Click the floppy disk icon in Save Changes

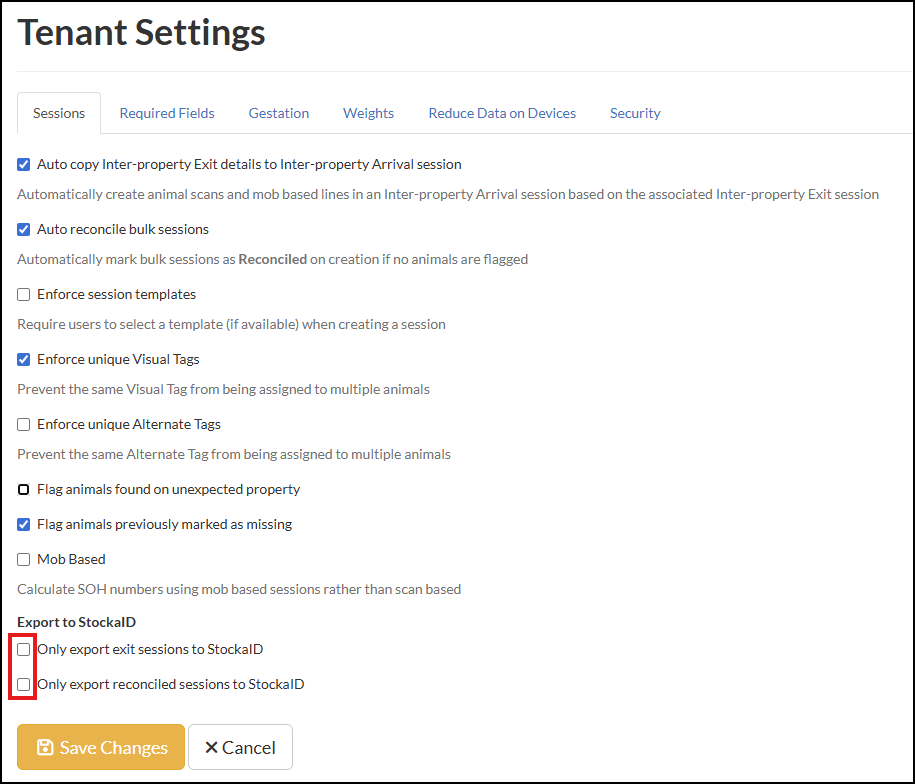pos(45,748)
